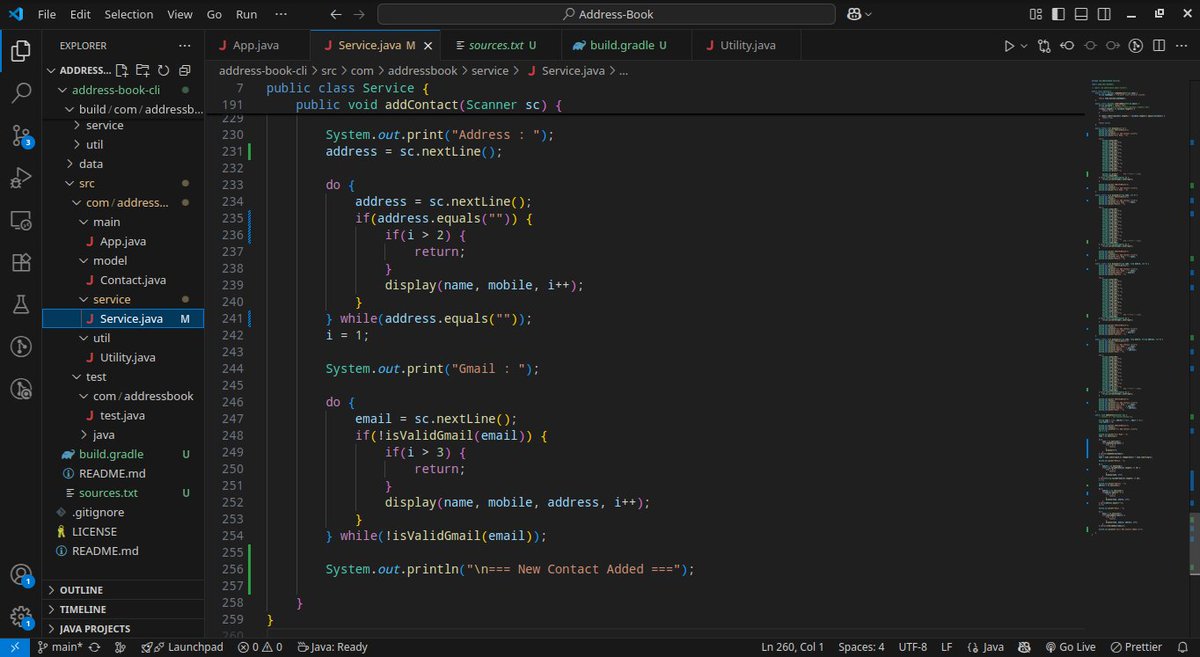
Task: Open the Manage gear icon
Action: point(21,617)
